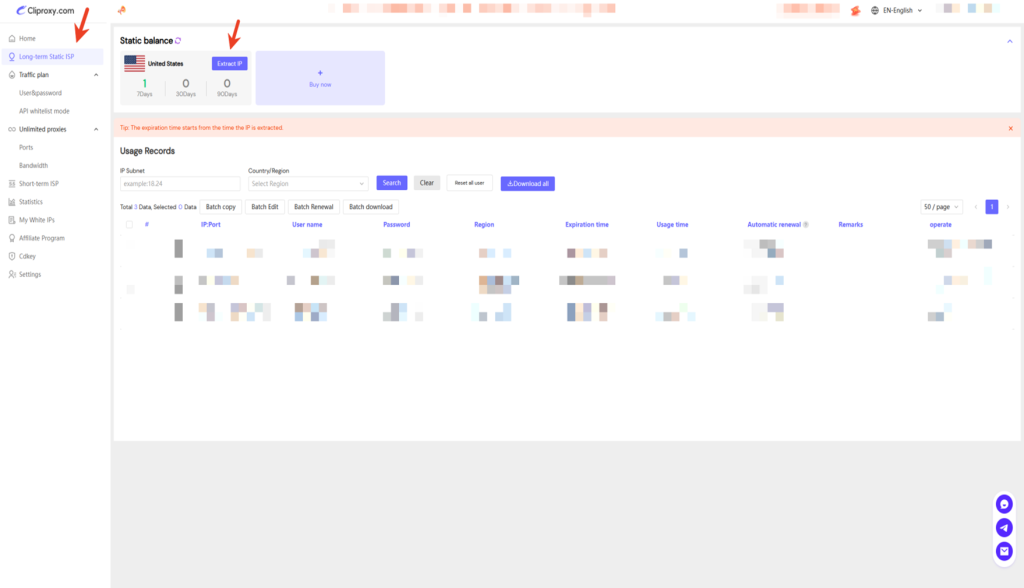This screenshot has height=588, width=1024.
Task: Collapse the Static balance panel
Action: click(x=1009, y=41)
